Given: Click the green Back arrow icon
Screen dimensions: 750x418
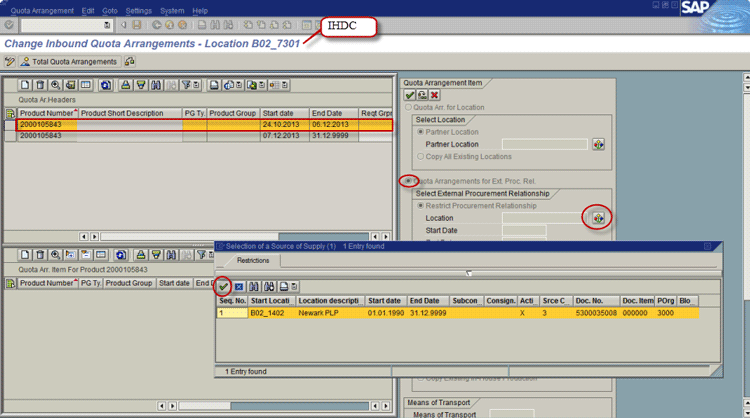Looking at the screenshot, I should click(156, 25).
